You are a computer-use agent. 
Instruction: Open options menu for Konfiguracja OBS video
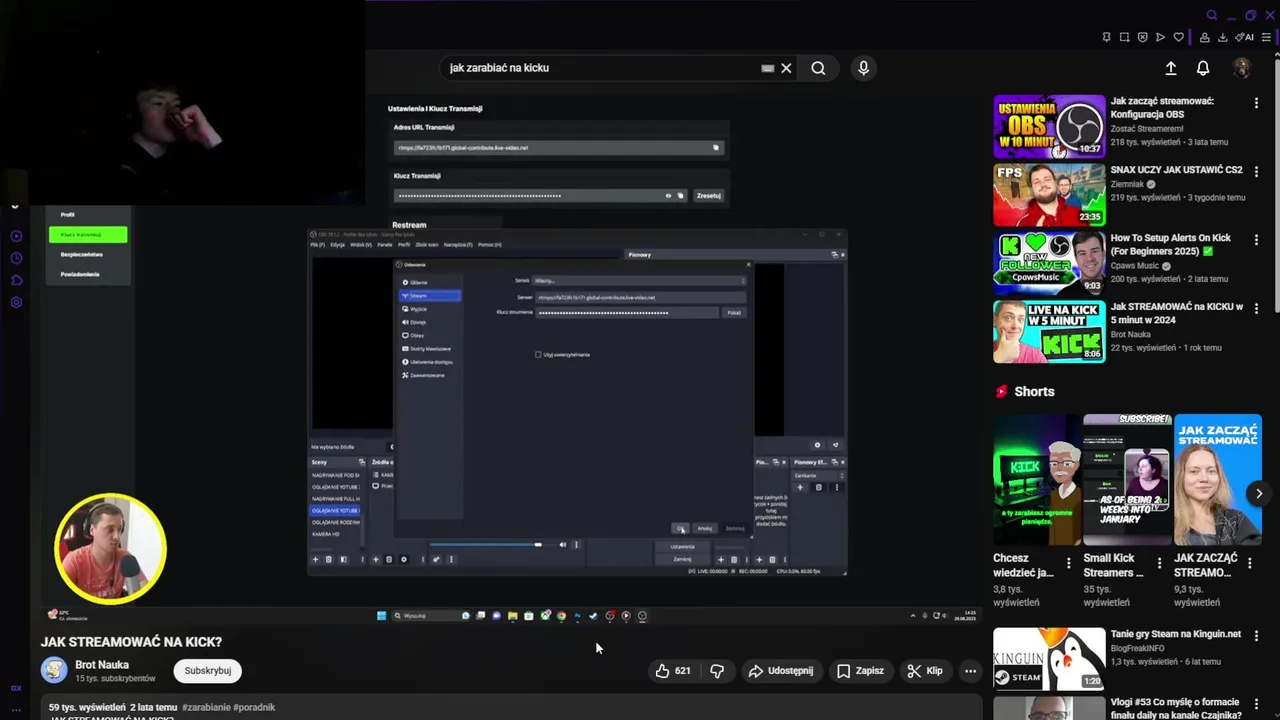(x=1256, y=102)
